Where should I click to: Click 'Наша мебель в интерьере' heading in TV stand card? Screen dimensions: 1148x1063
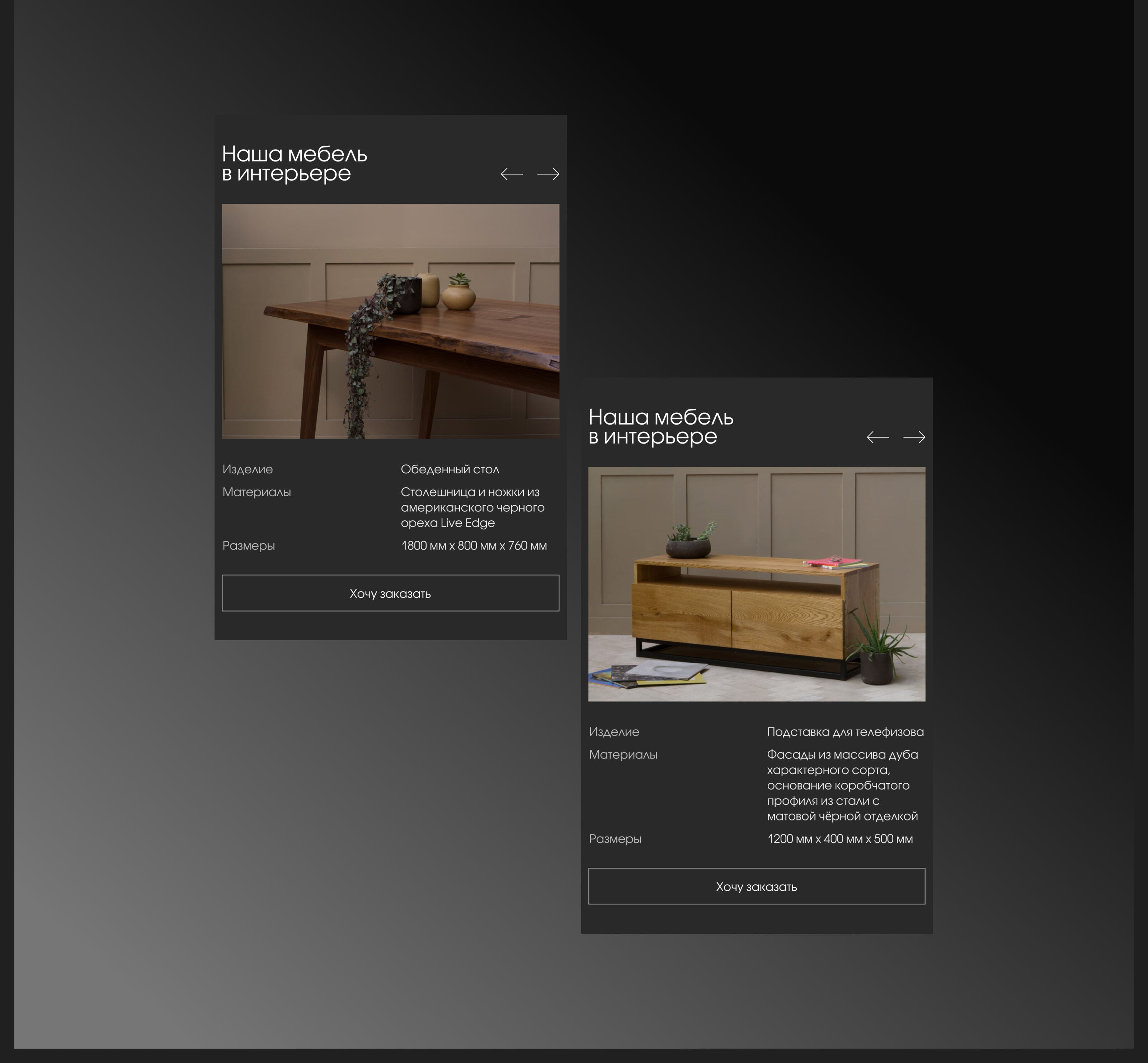(x=660, y=426)
